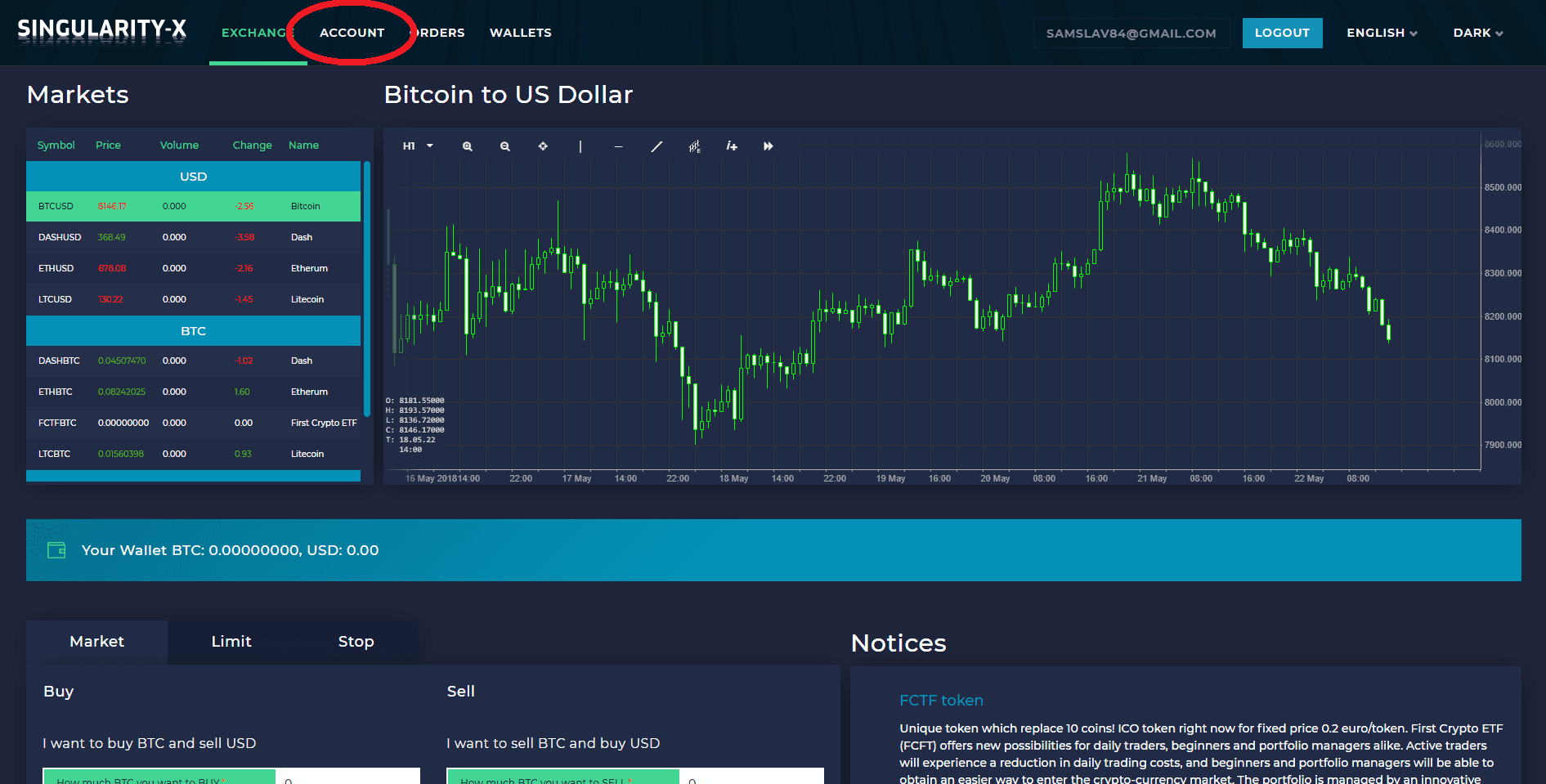Navigate to Wallets
This screenshot has height=784, width=1546.
(521, 33)
